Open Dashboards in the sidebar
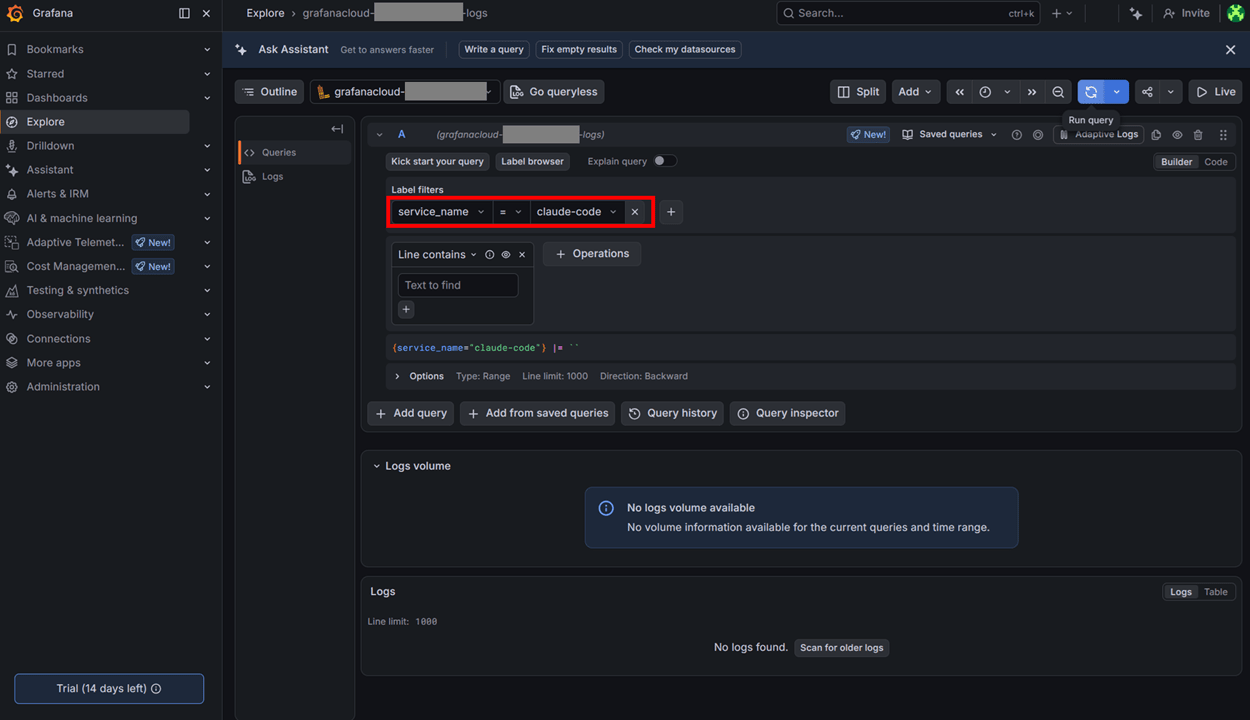This screenshot has height=720, width=1250. (x=57, y=98)
